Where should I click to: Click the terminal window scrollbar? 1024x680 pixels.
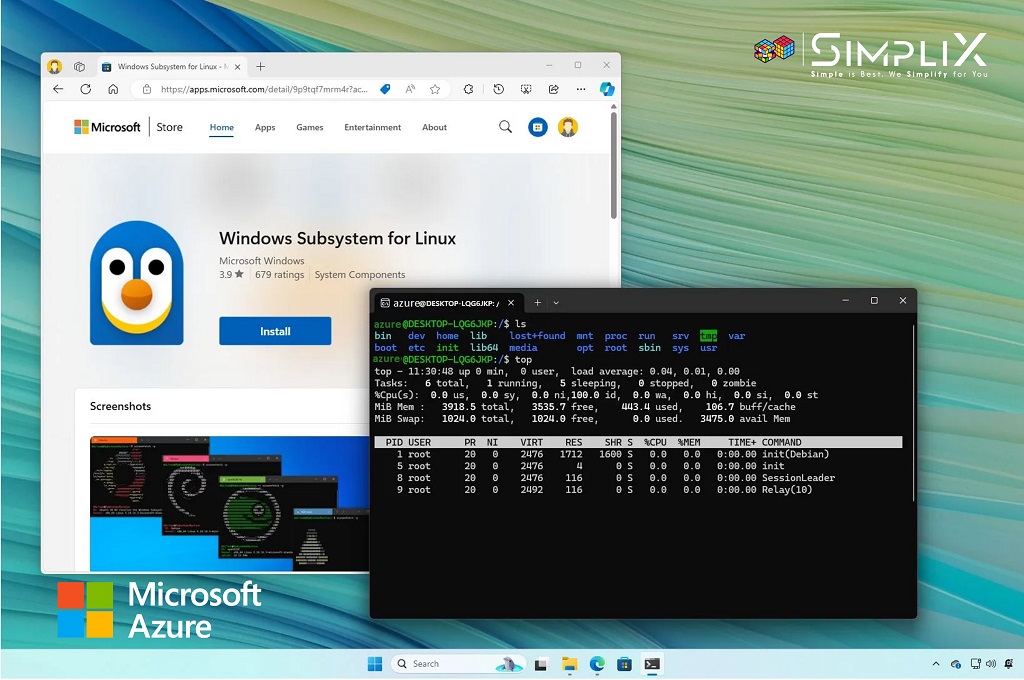coord(913,414)
